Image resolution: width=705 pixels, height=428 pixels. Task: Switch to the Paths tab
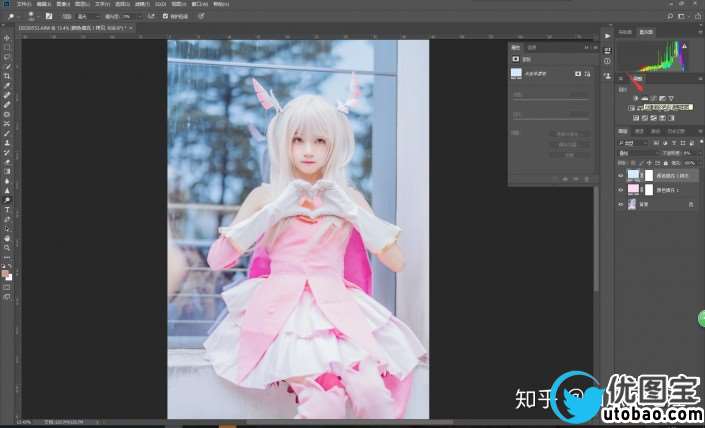coord(656,131)
